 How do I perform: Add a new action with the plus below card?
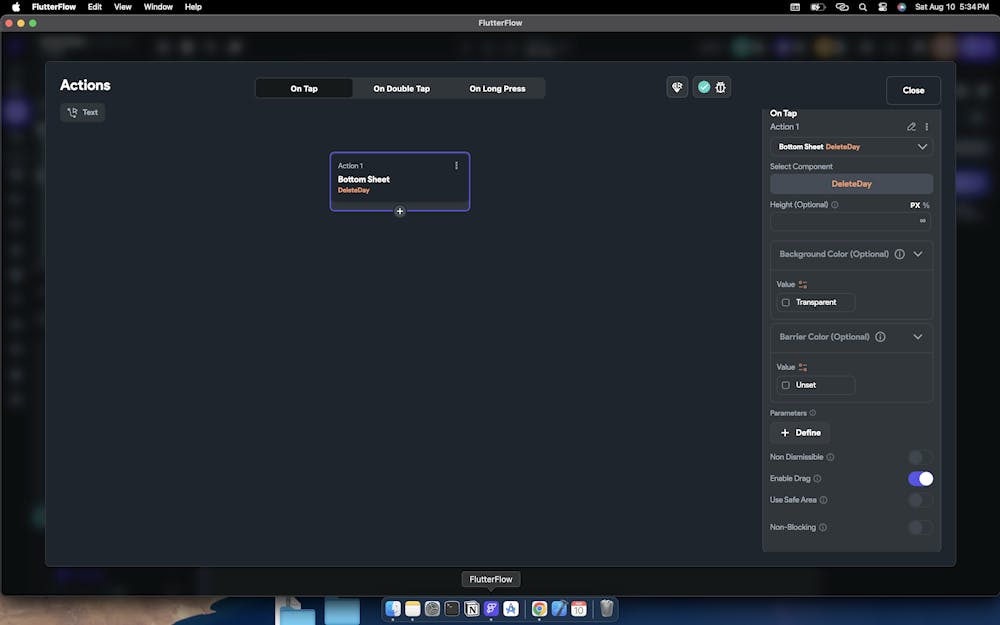coord(400,211)
